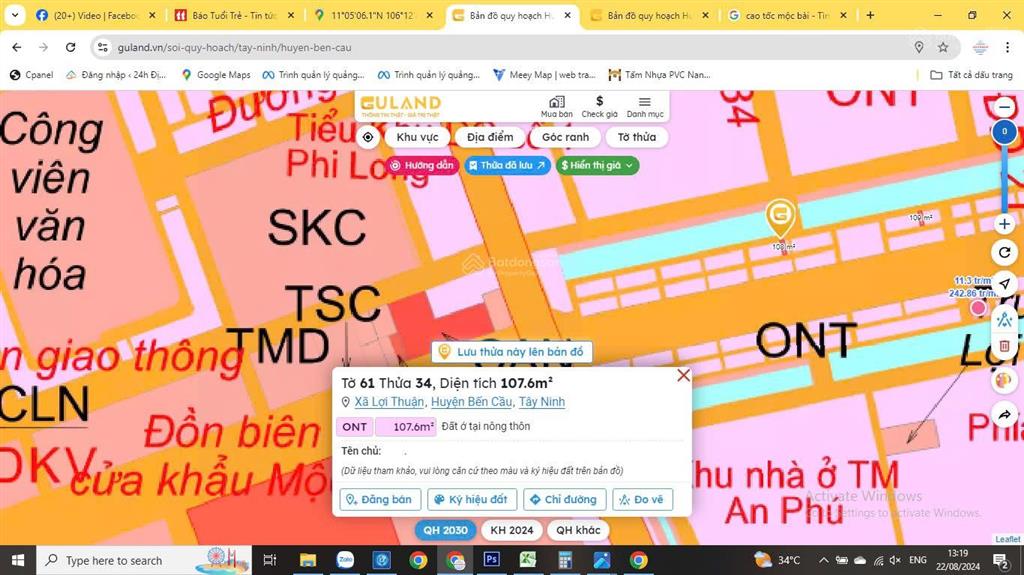Screen dimensions: 1024x575
Task: Expand the tab search dropdown arrow
Action: [15, 15]
